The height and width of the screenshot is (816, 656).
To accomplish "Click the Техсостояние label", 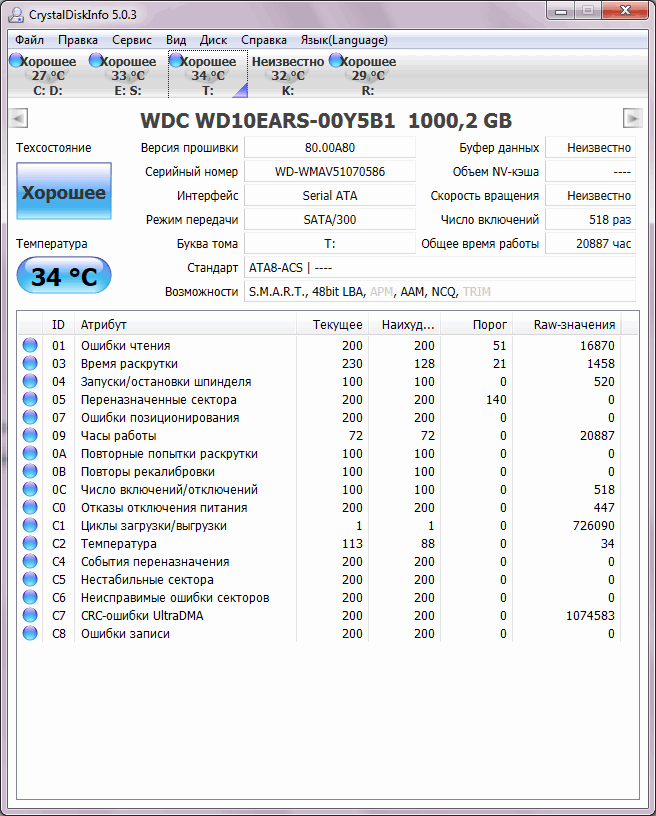I will click(x=54, y=148).
